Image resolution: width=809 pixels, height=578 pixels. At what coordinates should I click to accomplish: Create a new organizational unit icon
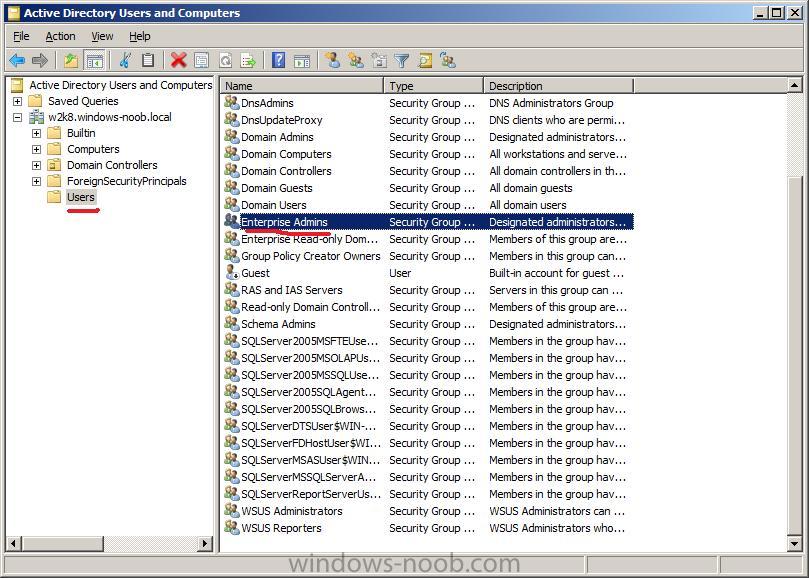tap(379, 61)
